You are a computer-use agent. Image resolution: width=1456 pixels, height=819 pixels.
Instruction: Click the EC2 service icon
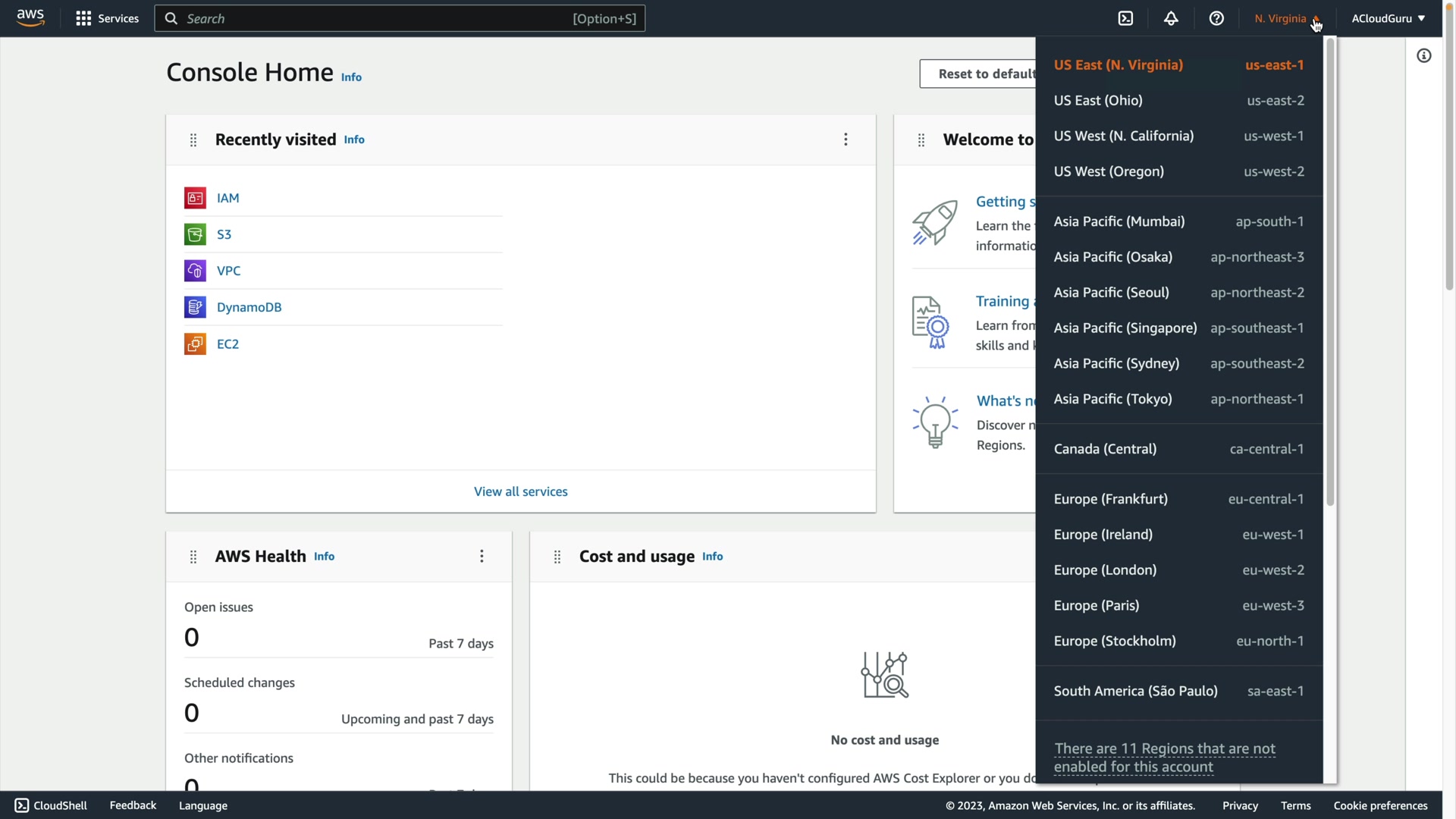pyautogui.click(x=195, y=344)
